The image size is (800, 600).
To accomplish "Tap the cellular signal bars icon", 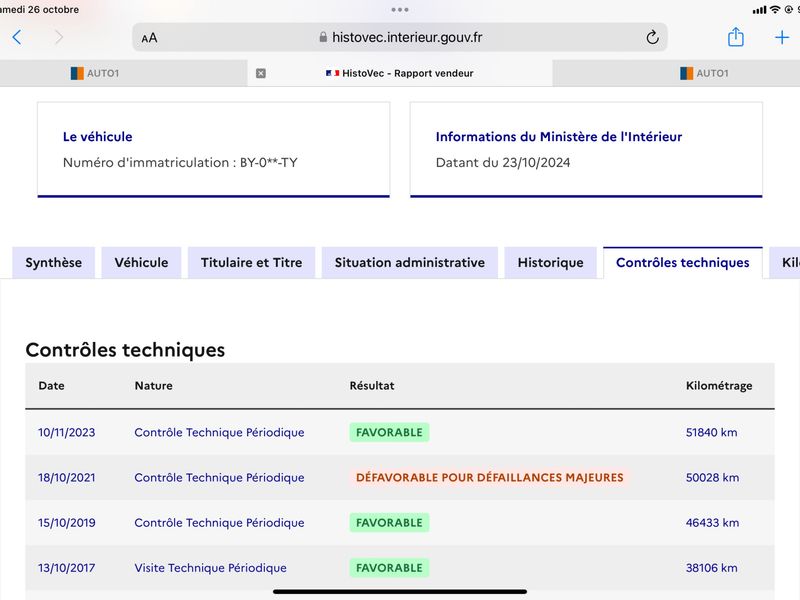I will tap(760, 10).
